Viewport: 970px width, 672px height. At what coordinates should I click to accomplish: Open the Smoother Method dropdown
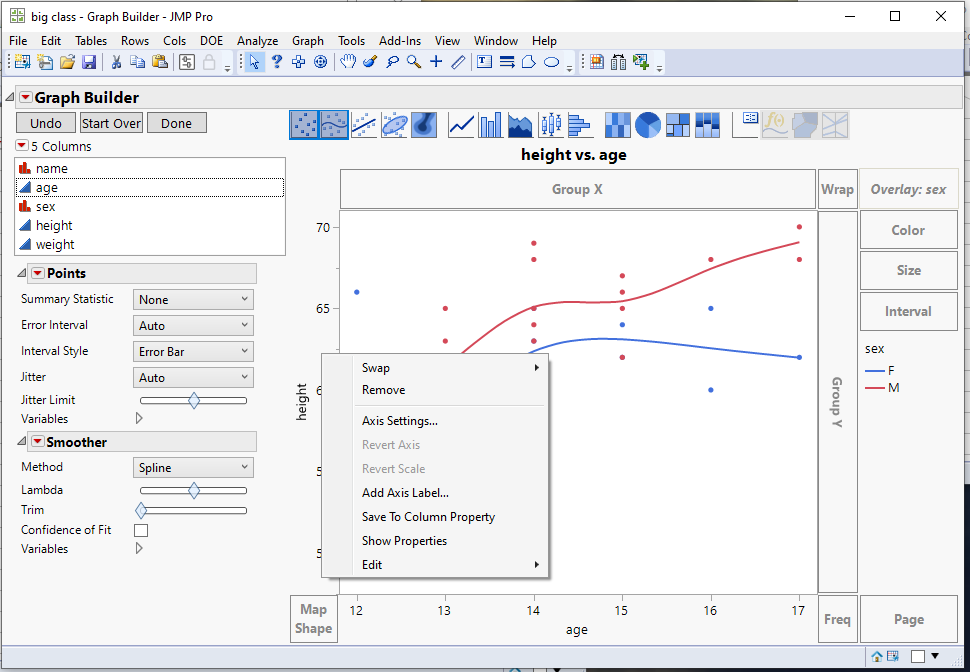192,467
